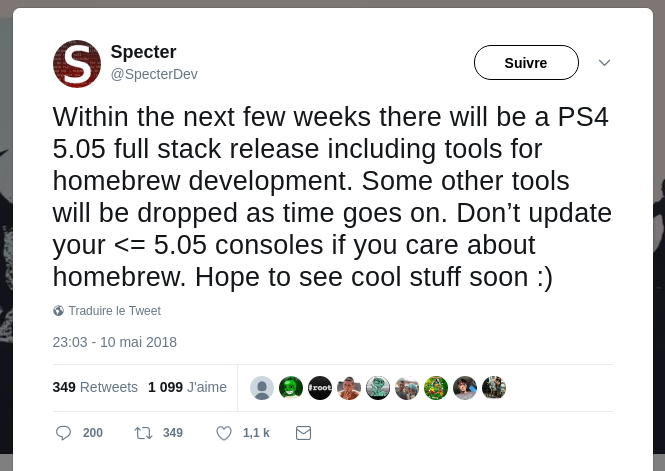Click Traduire le Tweet link
665x471 pixels.
(114, 311)
